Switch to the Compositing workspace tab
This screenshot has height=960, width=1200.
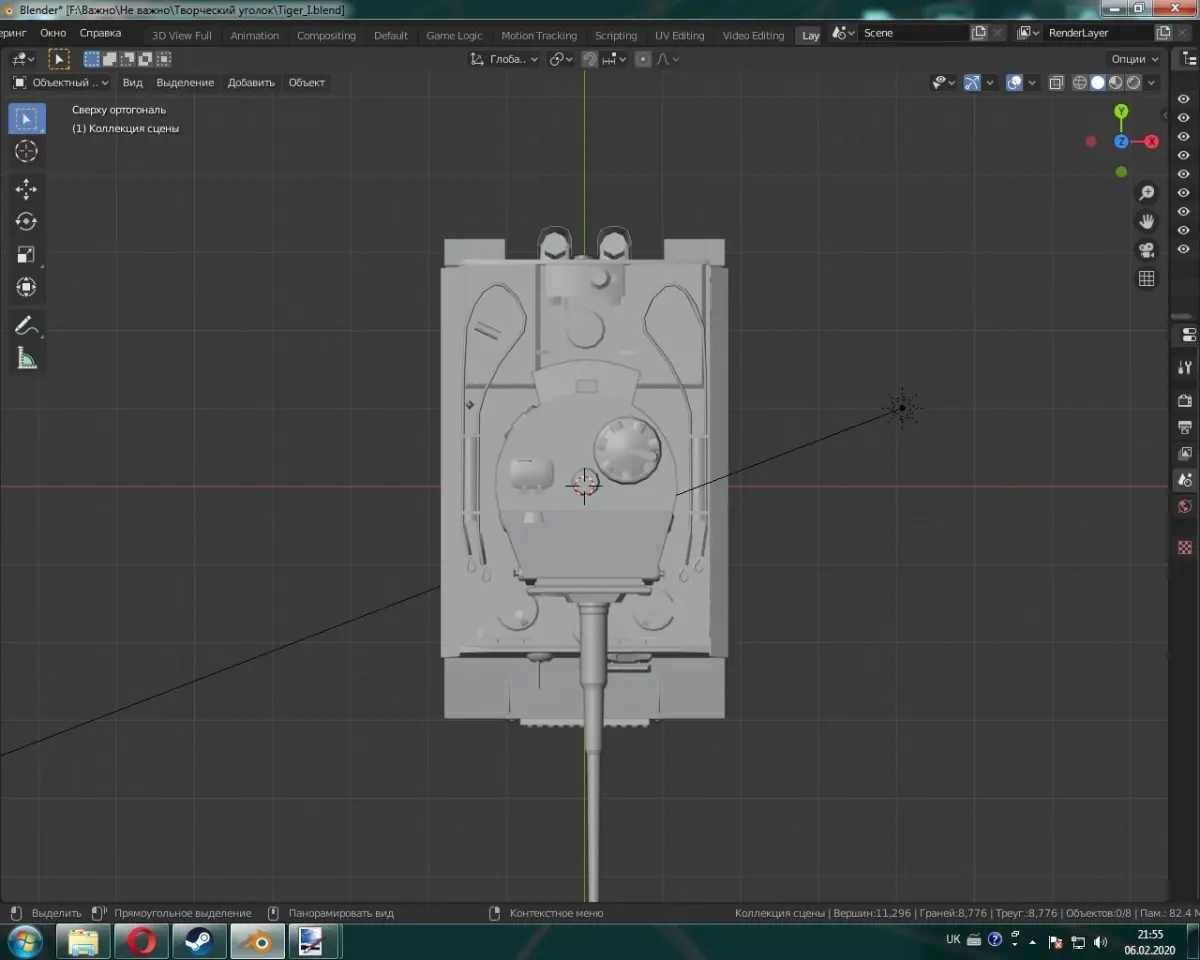click(x=326, y=36)
